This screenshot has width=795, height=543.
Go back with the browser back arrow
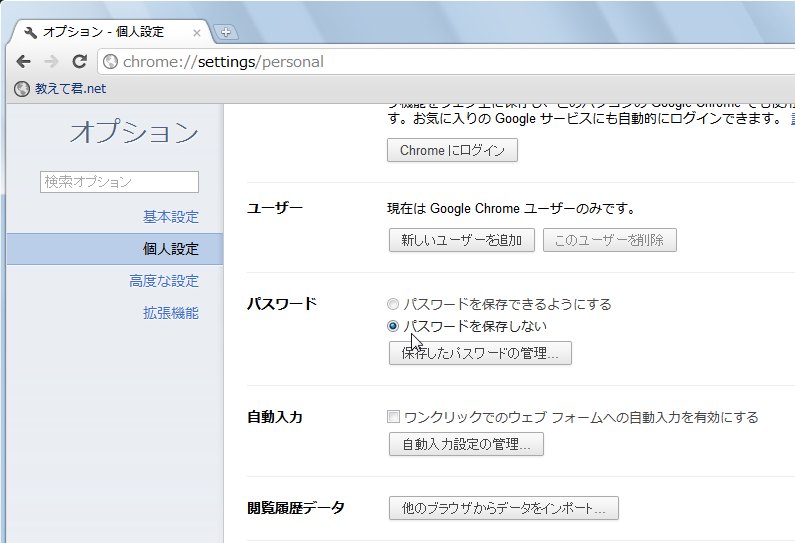click(23, 62)
